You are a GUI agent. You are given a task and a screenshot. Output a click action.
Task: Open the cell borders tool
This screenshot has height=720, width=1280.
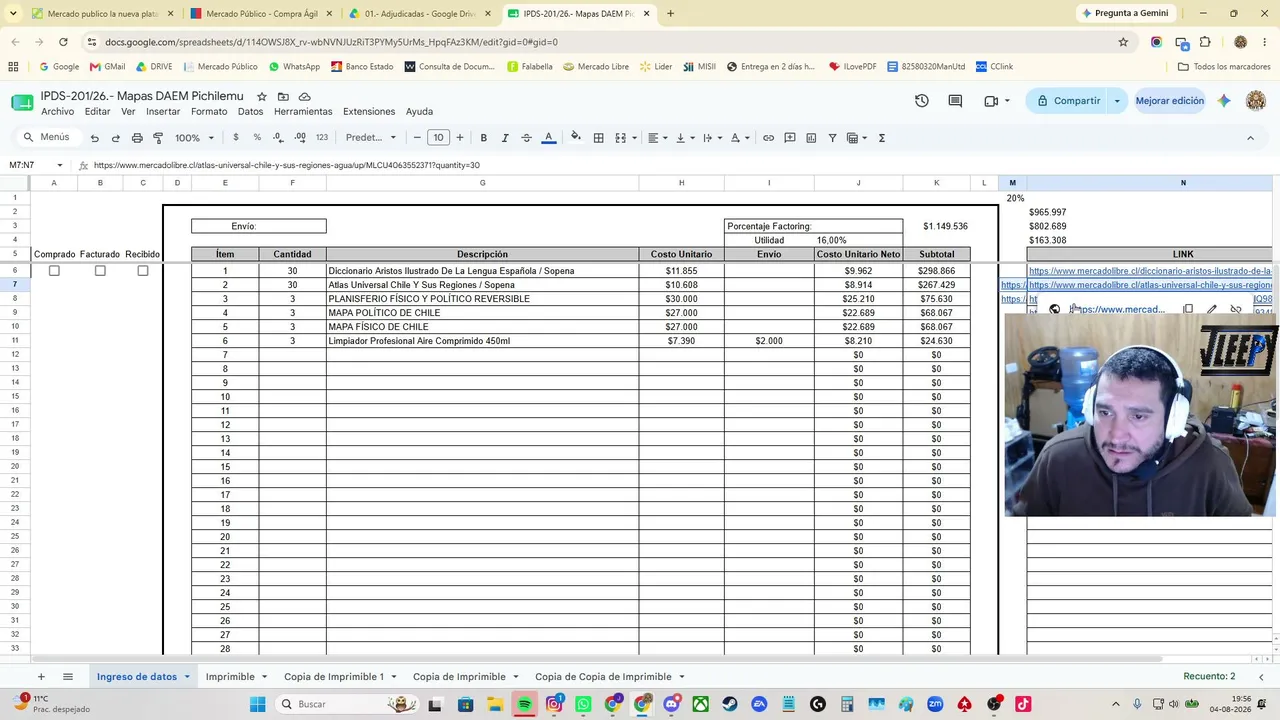(598, 138)
